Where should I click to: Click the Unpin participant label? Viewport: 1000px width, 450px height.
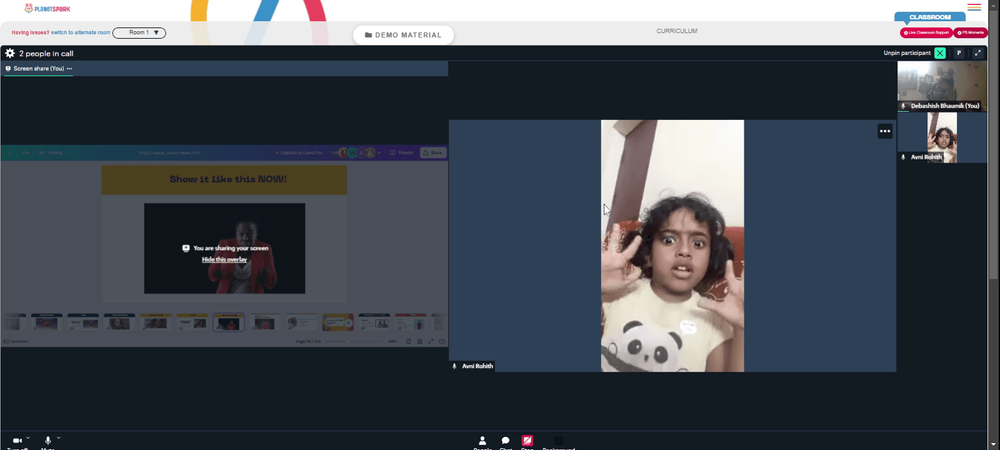pyautogui.click(x=907, y=53)
